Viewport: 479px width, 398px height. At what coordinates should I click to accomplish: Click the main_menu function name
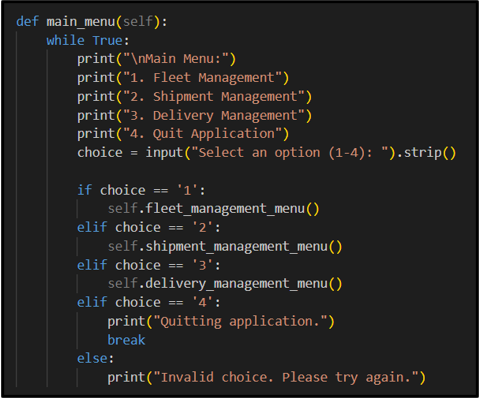point(81,22)
